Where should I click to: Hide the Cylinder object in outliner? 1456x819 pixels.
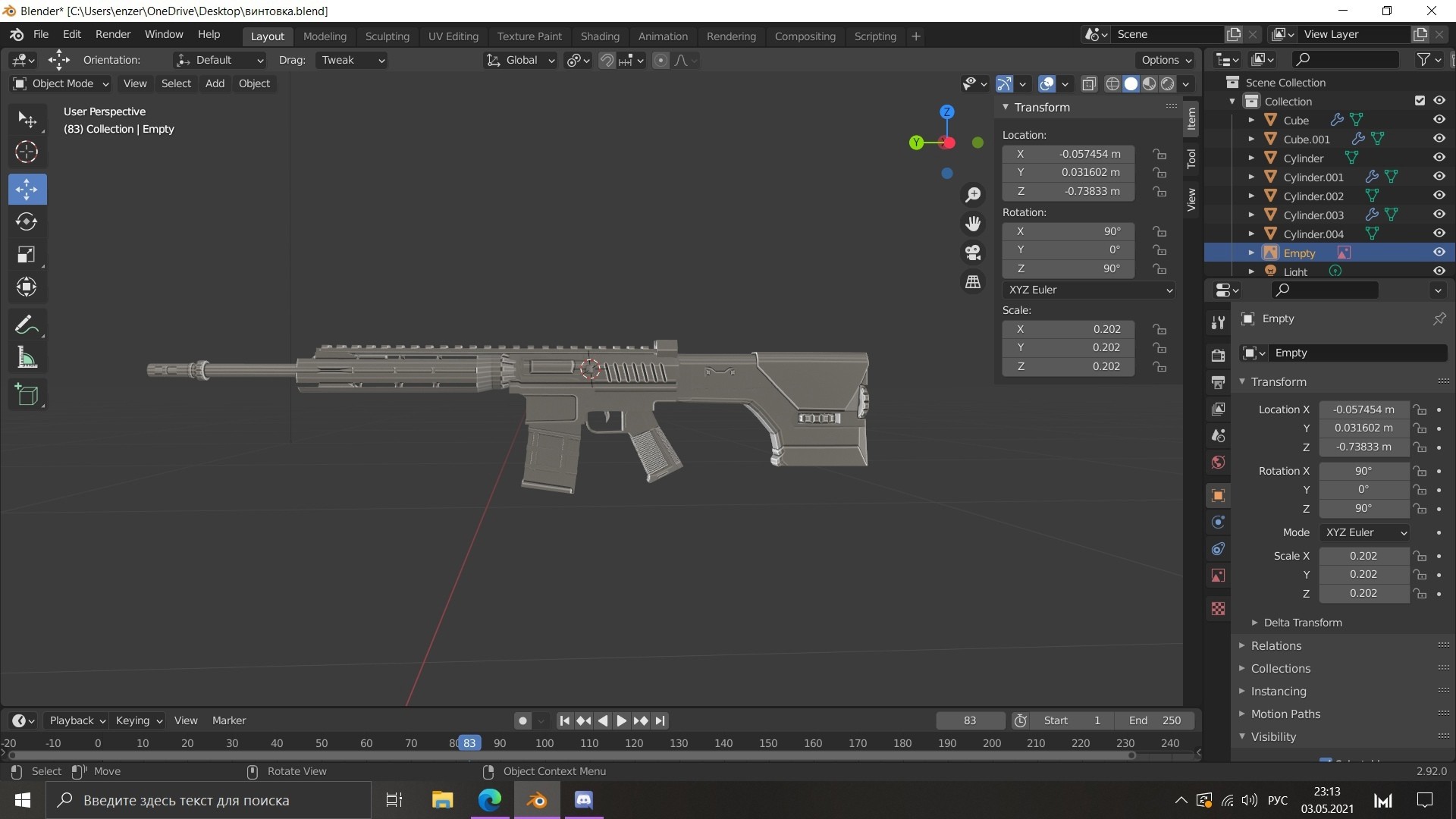coord(1439,158)
